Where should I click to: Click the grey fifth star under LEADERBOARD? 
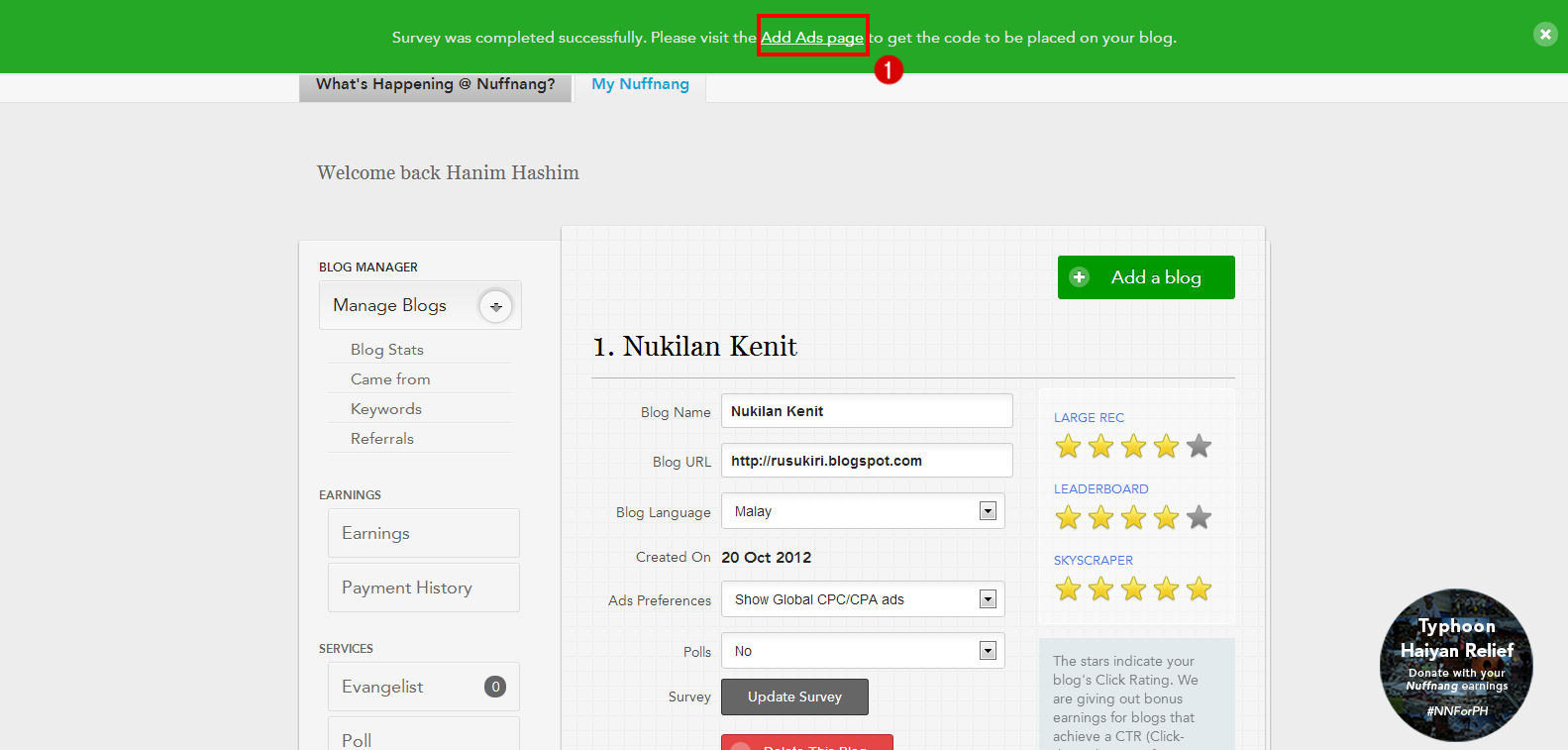[1199, 518]
